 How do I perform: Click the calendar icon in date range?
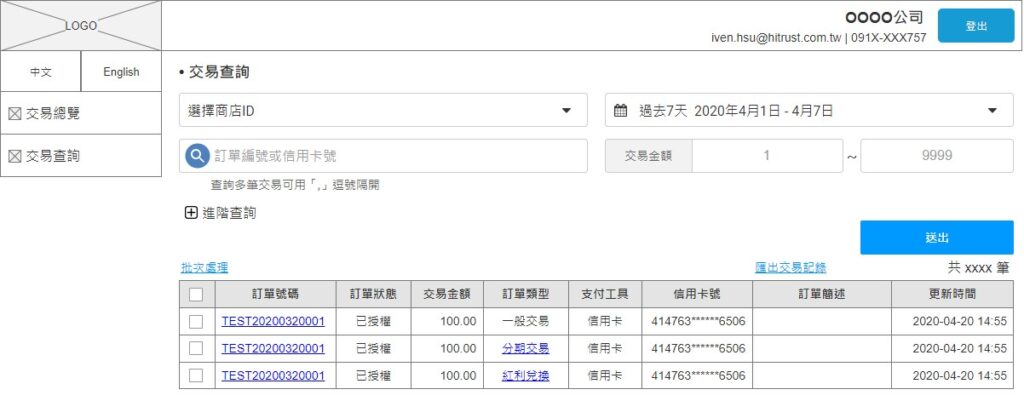pos(620,111)
